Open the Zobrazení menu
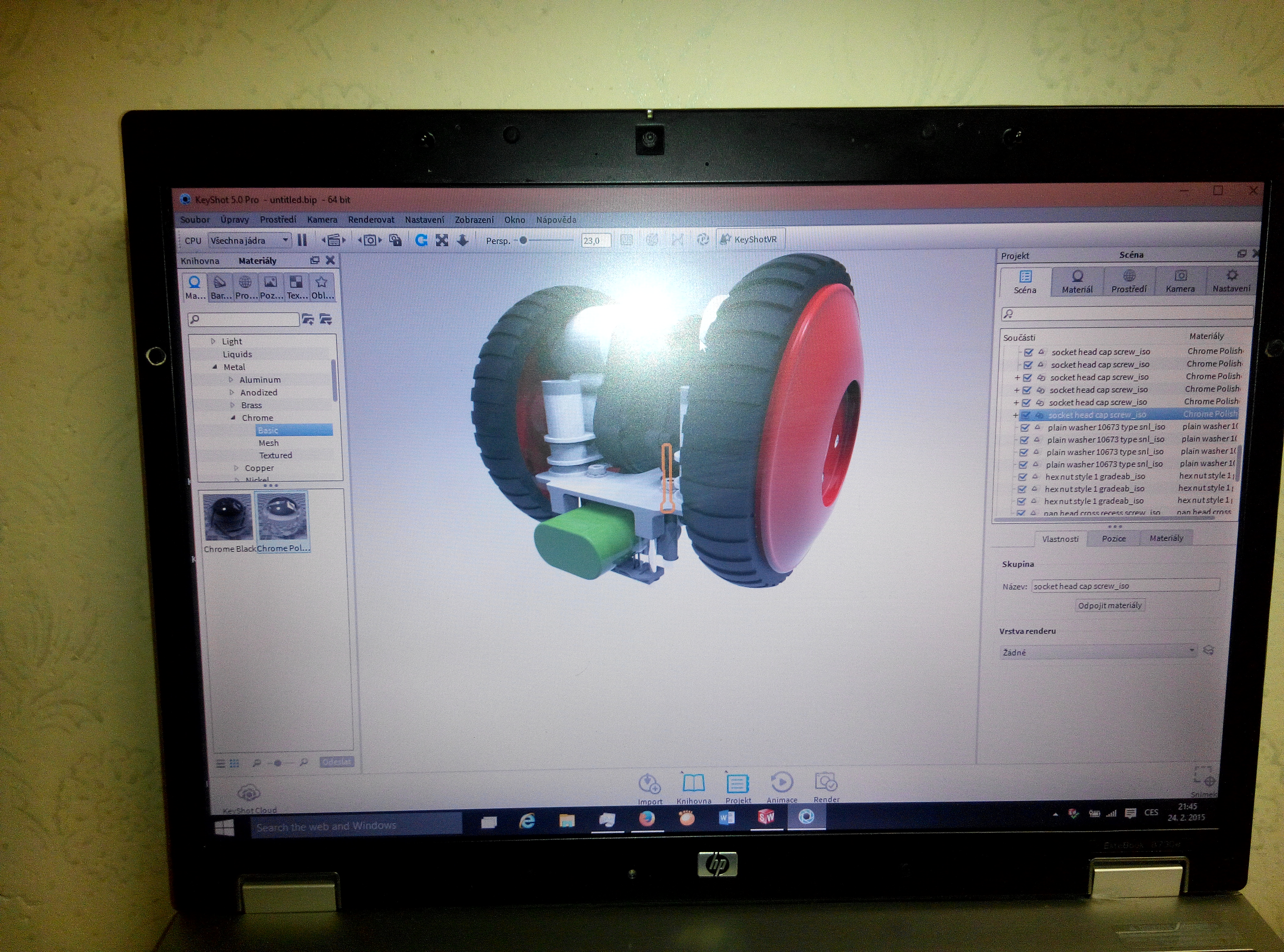Image resolution: width=1284 pixels, height=952 pixels. point(474,220)
